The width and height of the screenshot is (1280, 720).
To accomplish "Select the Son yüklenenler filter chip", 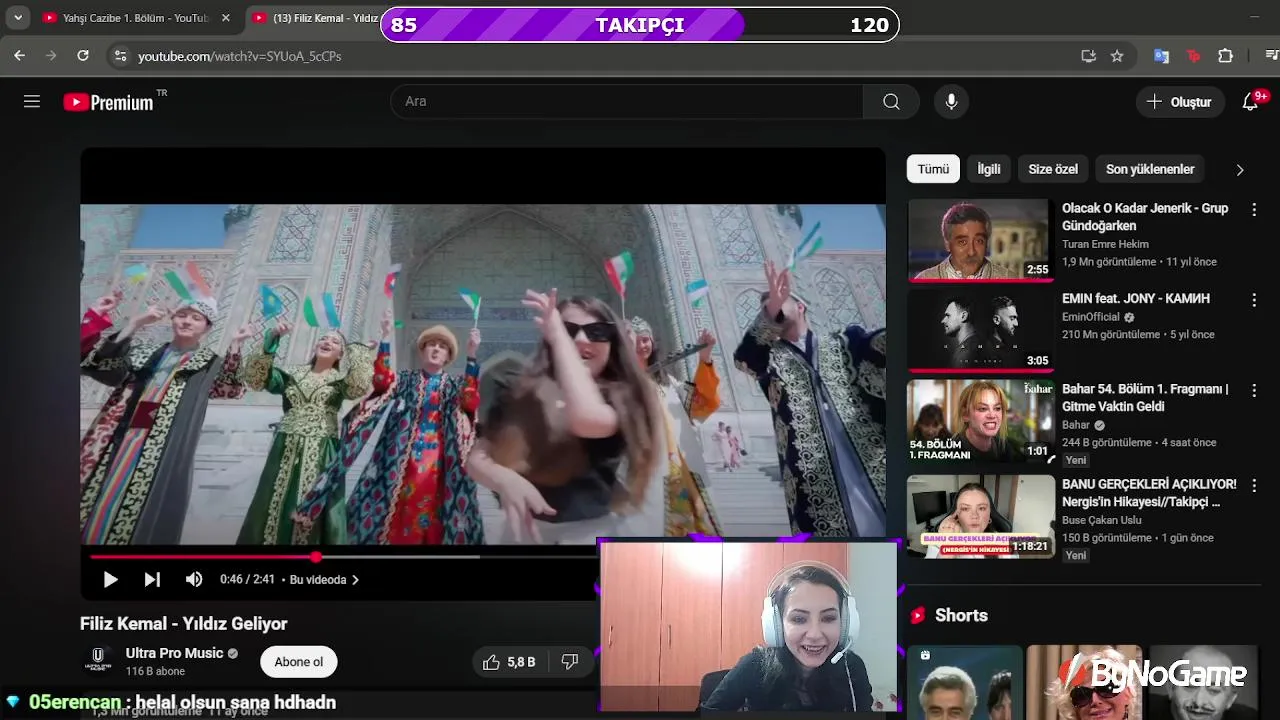I will pos(1150,169).
